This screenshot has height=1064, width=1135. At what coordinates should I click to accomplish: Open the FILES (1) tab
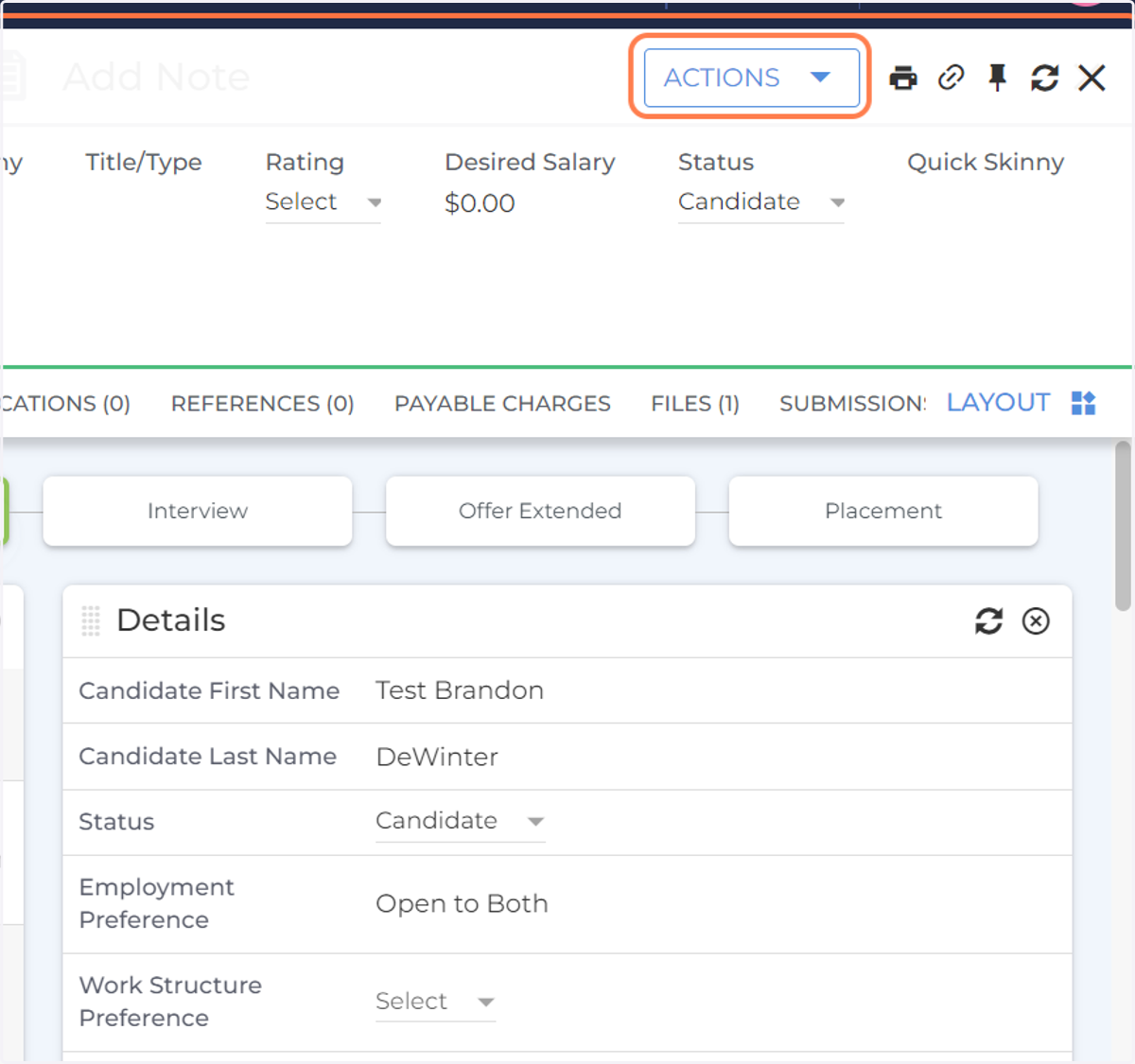[x=695, y=404]
